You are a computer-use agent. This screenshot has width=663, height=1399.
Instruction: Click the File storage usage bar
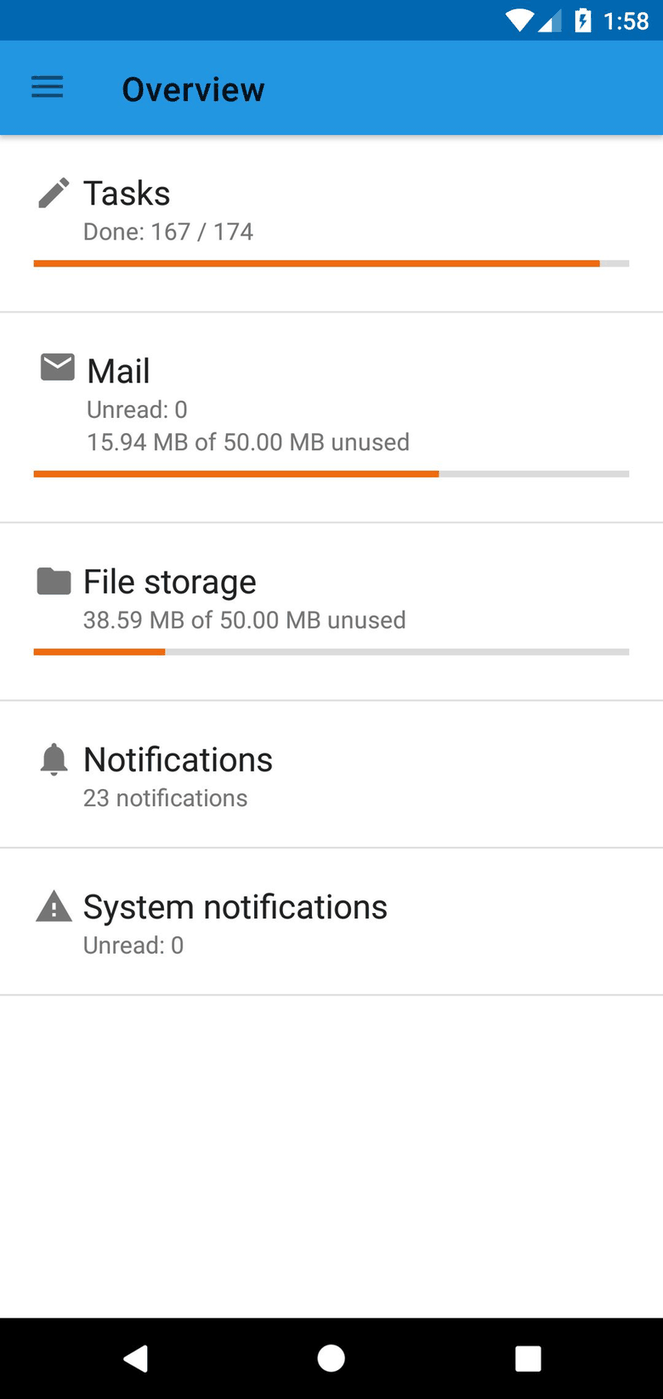(x=331, y=652)
